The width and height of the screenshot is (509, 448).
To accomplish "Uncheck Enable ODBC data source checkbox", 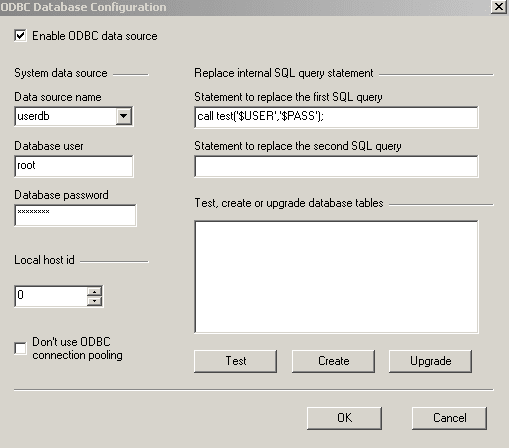I will [20, 35].
